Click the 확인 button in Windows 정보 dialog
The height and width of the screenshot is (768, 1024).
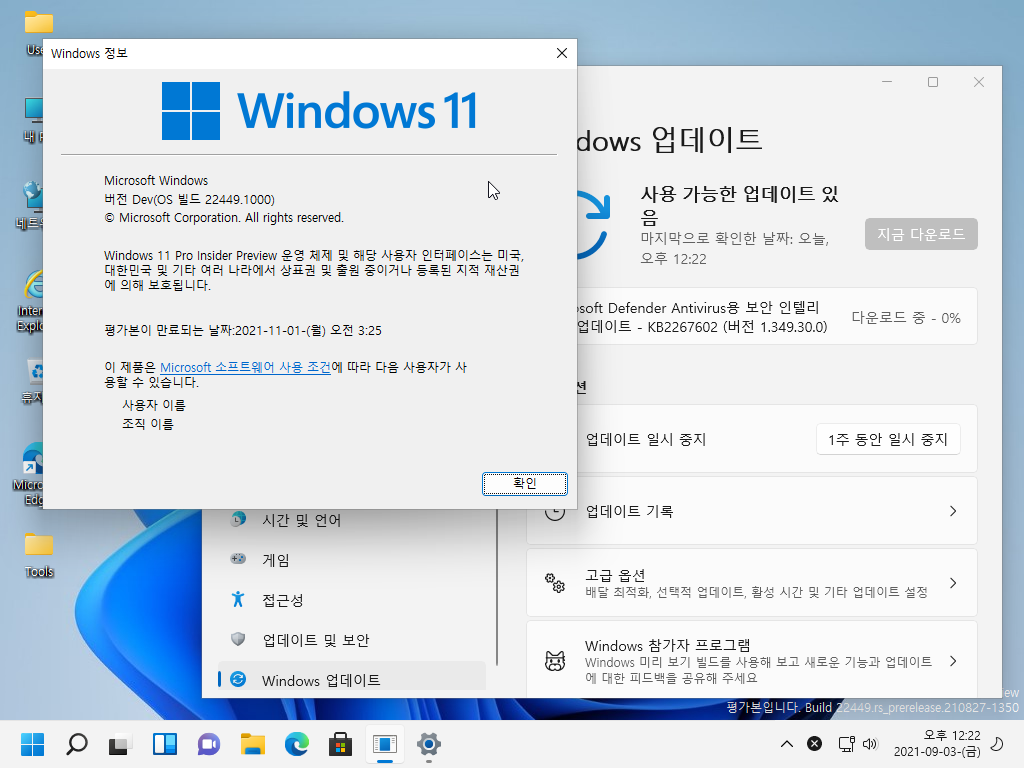click(524, 483)
